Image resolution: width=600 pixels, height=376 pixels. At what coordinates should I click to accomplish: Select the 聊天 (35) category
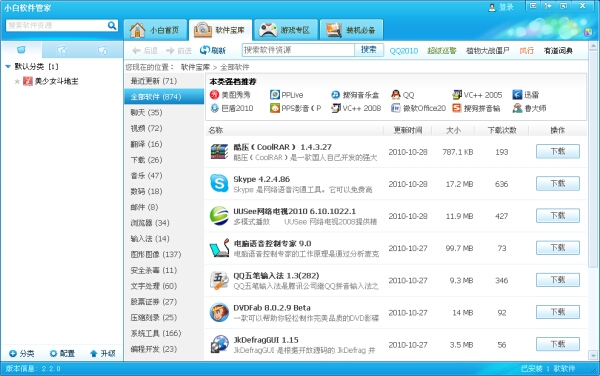pos(164,112)
